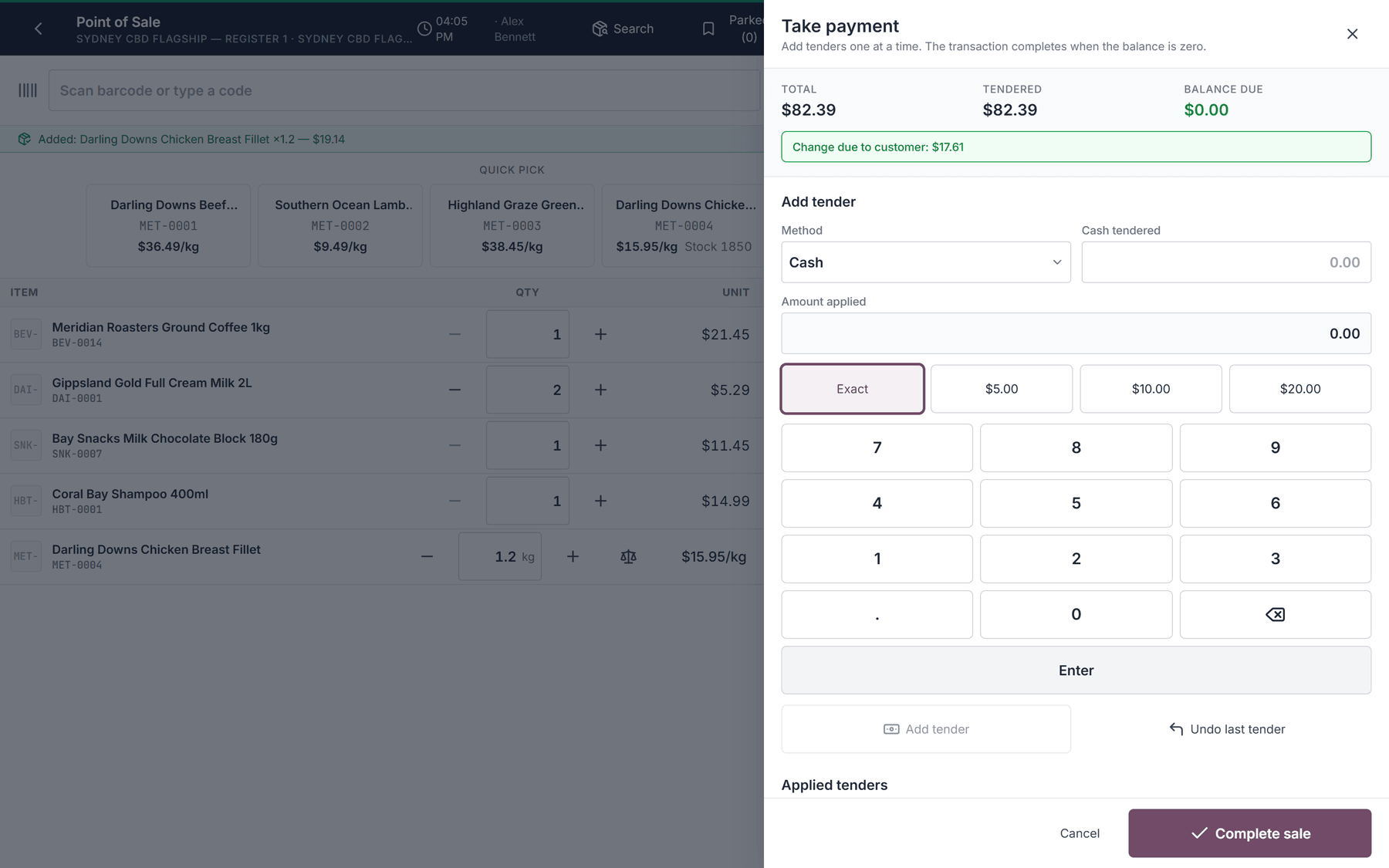Tap keypad digit 0
This screenshot has width=1389, height=868.
click(1076, 614)
